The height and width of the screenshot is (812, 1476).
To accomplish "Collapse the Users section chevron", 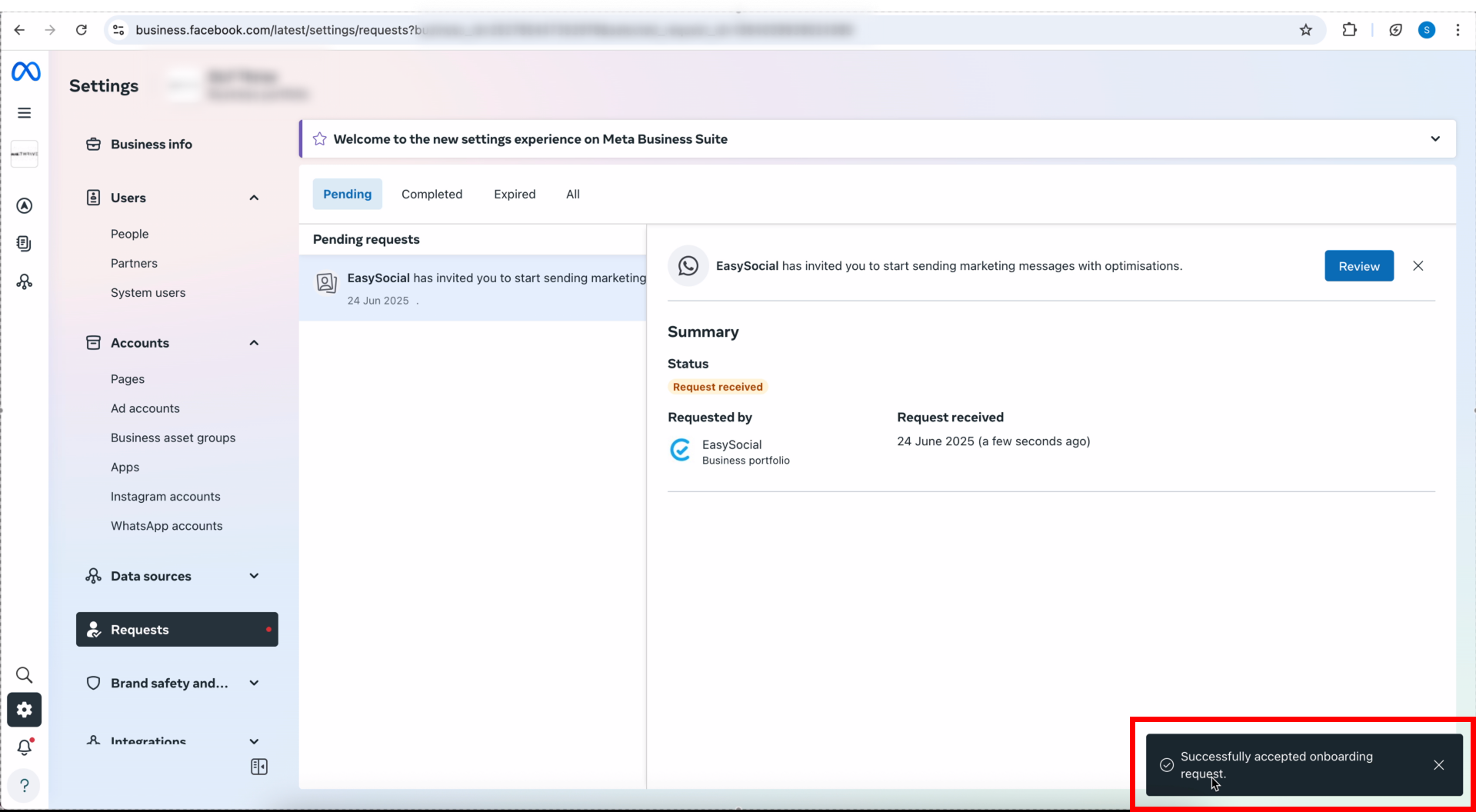I will pyautogui.click(x=254, y=198).
